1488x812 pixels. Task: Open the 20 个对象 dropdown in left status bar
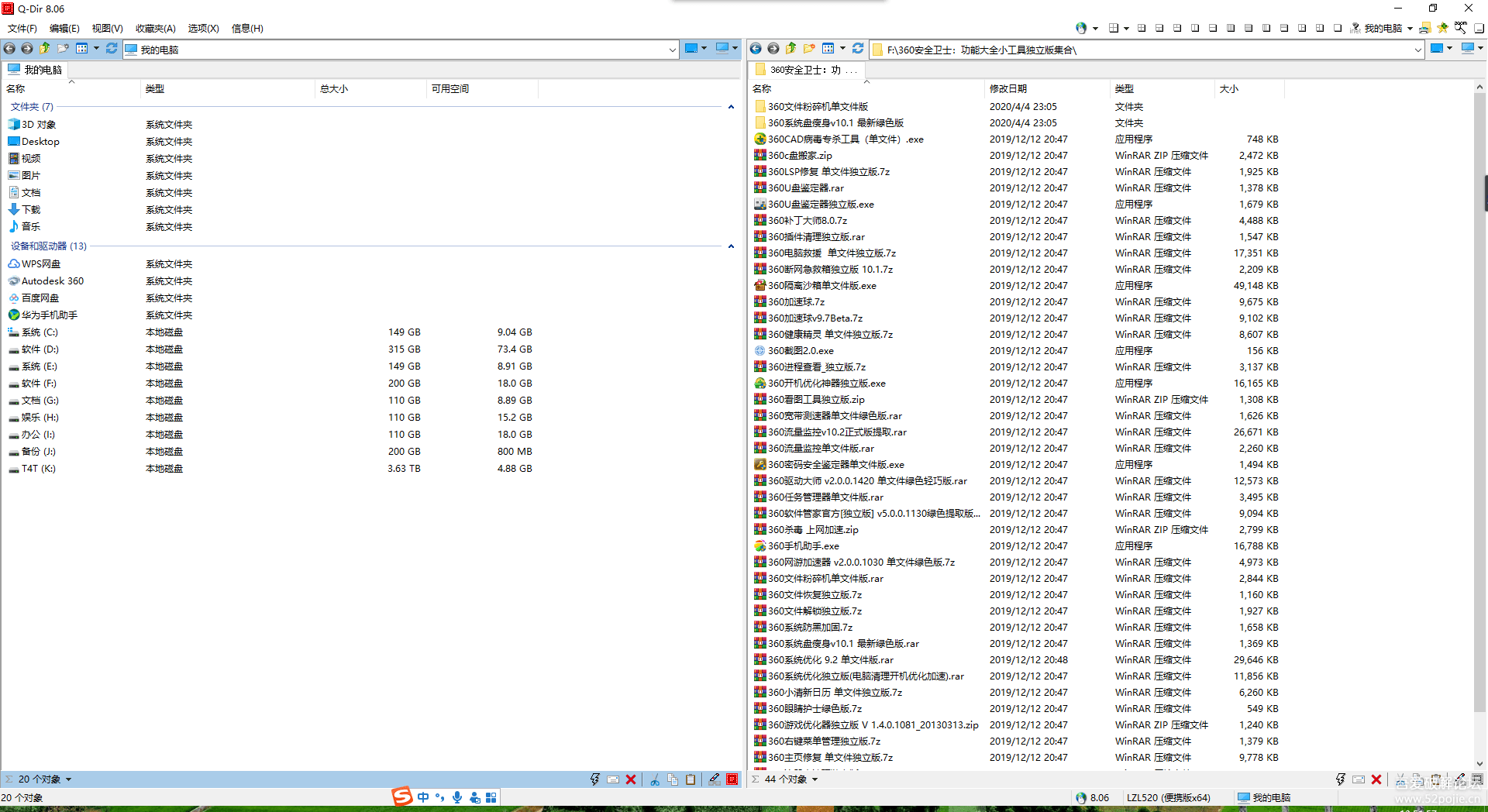68,779
